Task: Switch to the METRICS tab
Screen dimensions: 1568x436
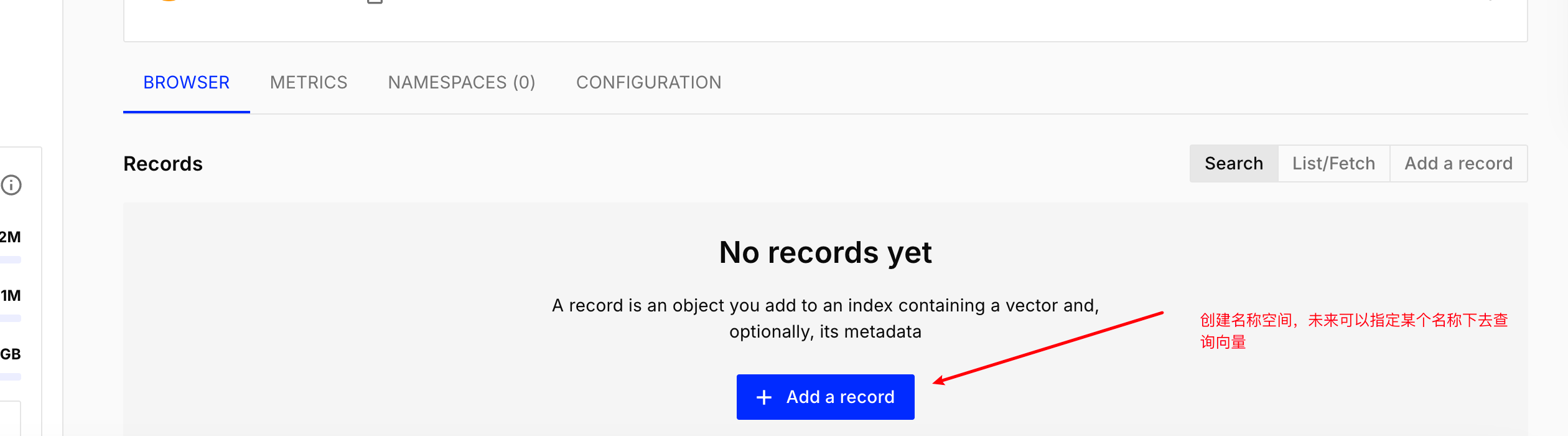Action: pyautogui.click(x=309, y=82)
